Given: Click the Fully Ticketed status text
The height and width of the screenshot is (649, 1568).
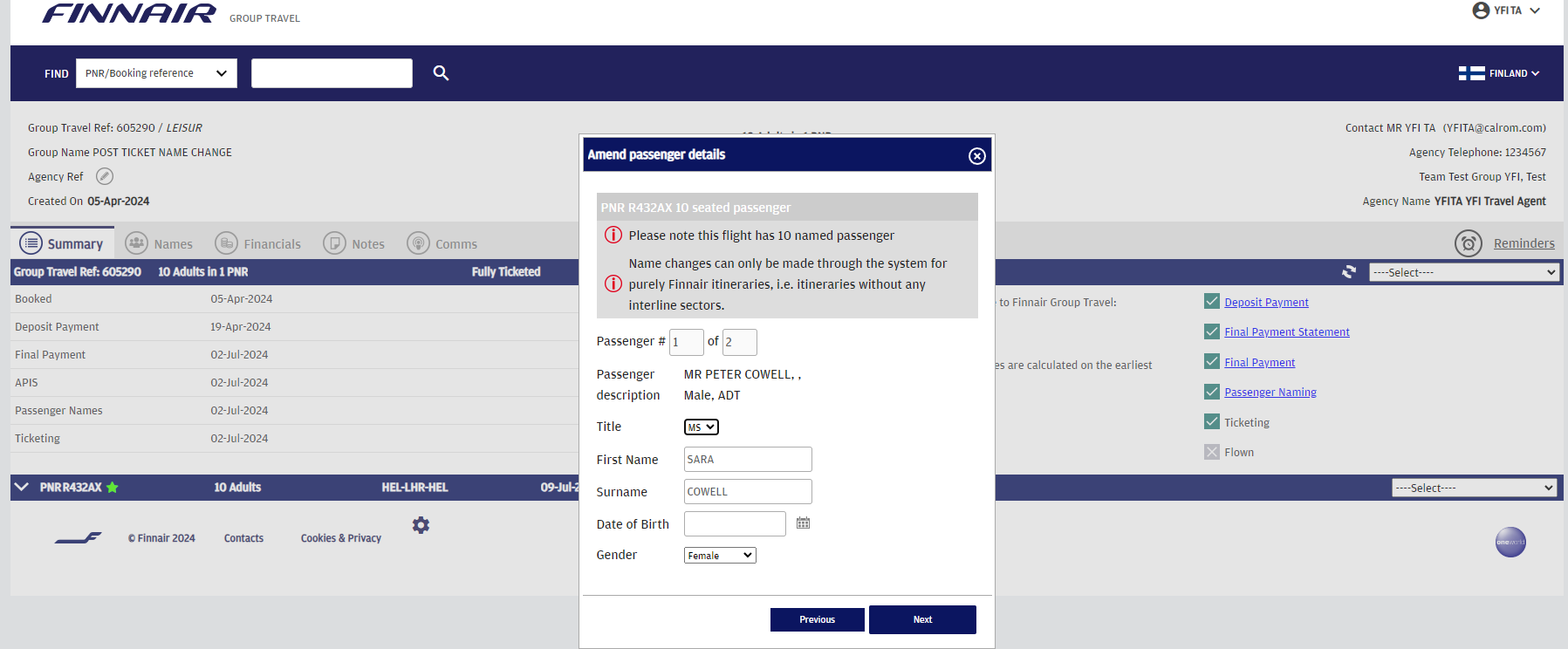Looking at the screenshot, I should [x=506, y=271].
